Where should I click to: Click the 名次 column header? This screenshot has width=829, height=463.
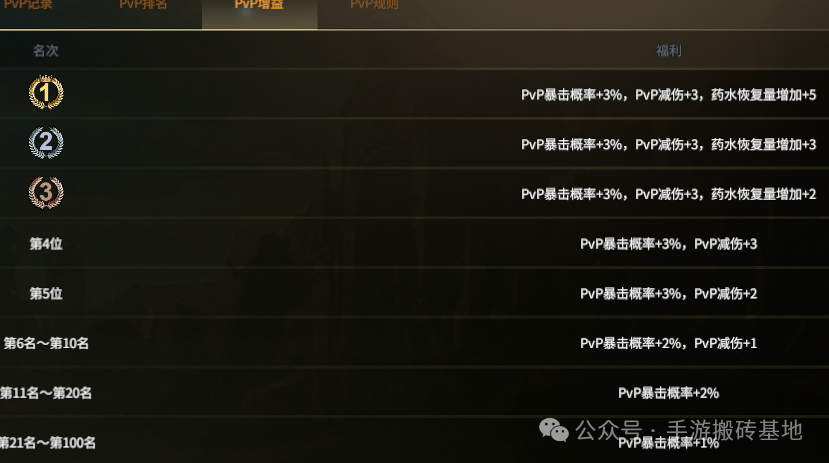(x=45, y=51)
